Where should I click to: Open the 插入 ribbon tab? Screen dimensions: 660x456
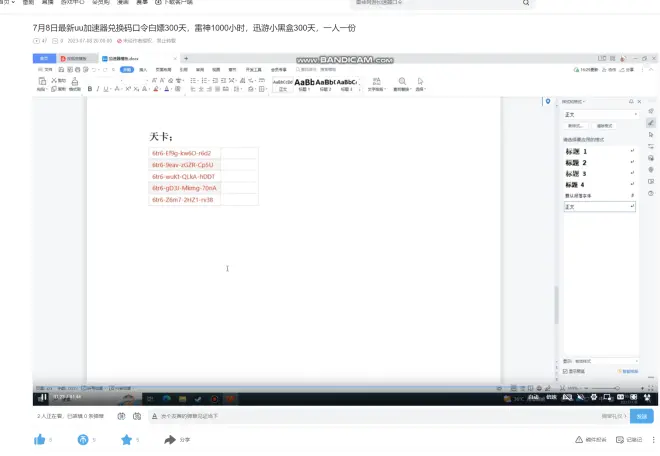pos(144,70)
